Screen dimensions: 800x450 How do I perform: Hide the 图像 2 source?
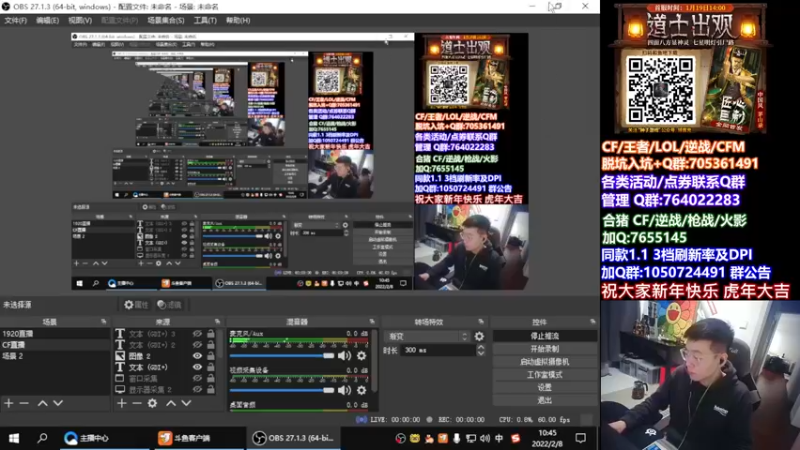(197, 356)
